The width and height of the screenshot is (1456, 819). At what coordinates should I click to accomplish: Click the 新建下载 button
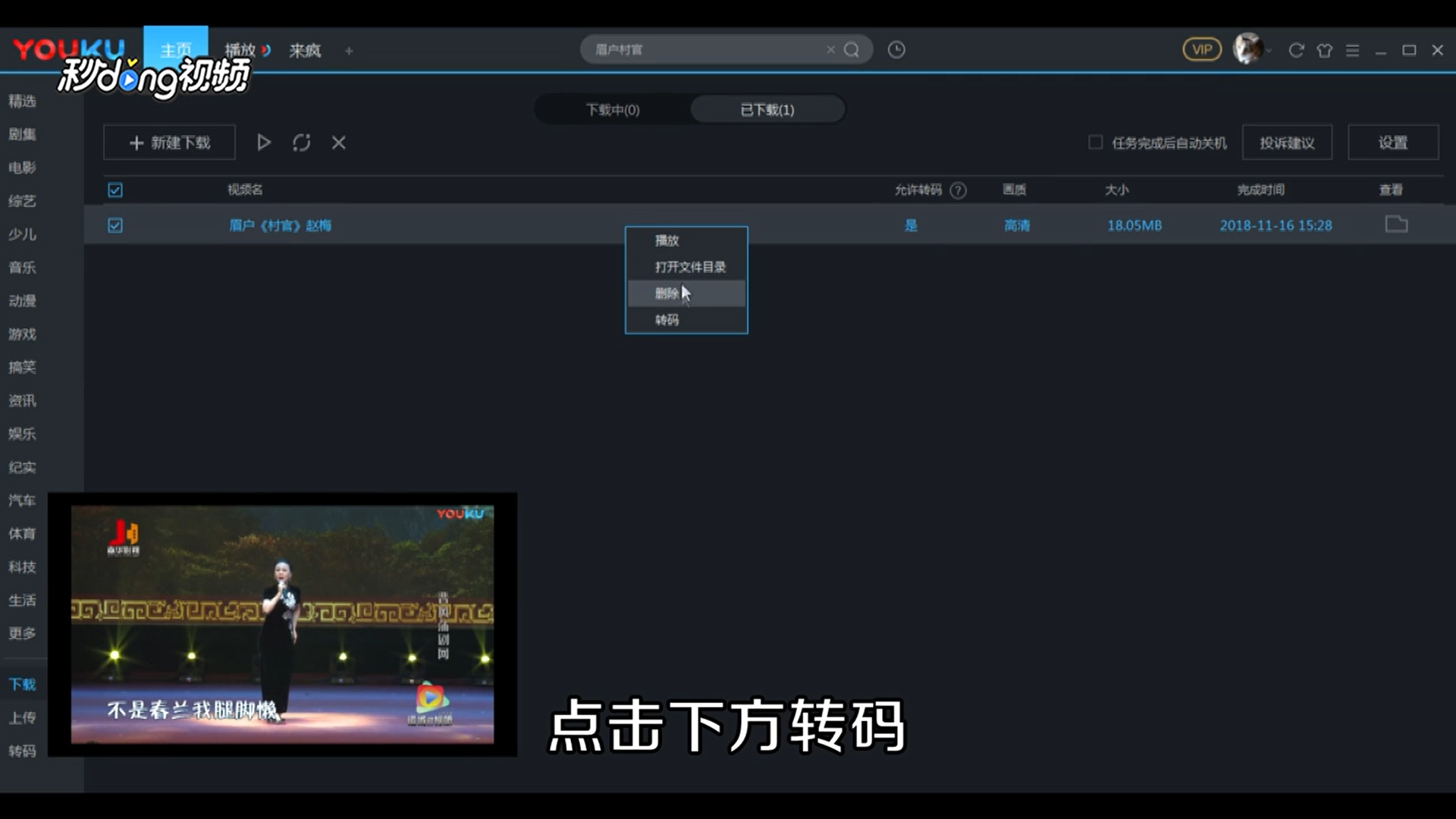pyautogui.click(x=168, y=142)
